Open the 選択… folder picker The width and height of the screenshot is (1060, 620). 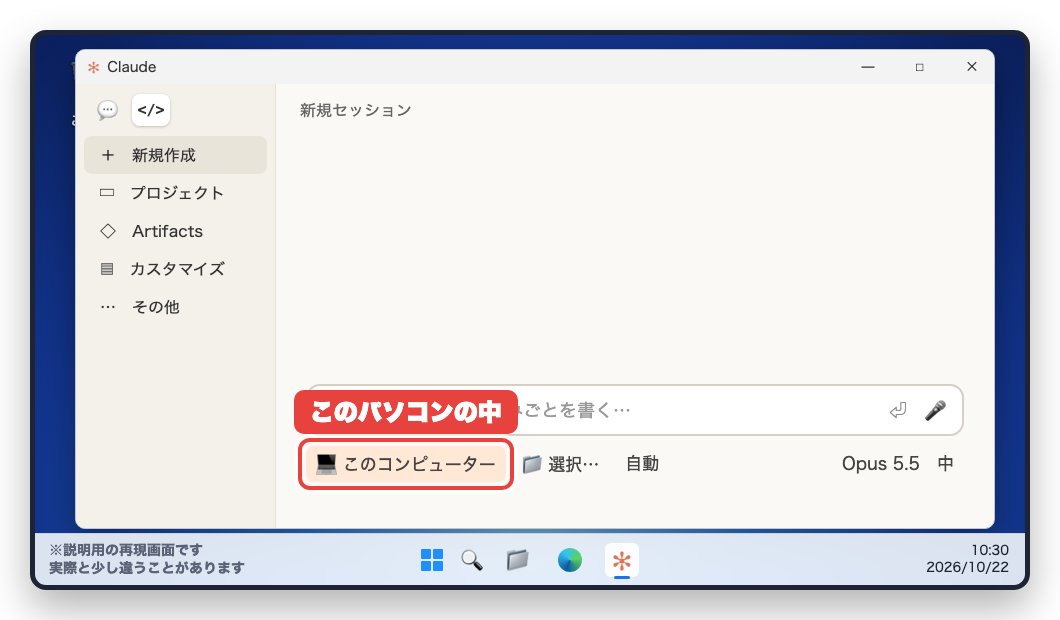pos(560,464)
